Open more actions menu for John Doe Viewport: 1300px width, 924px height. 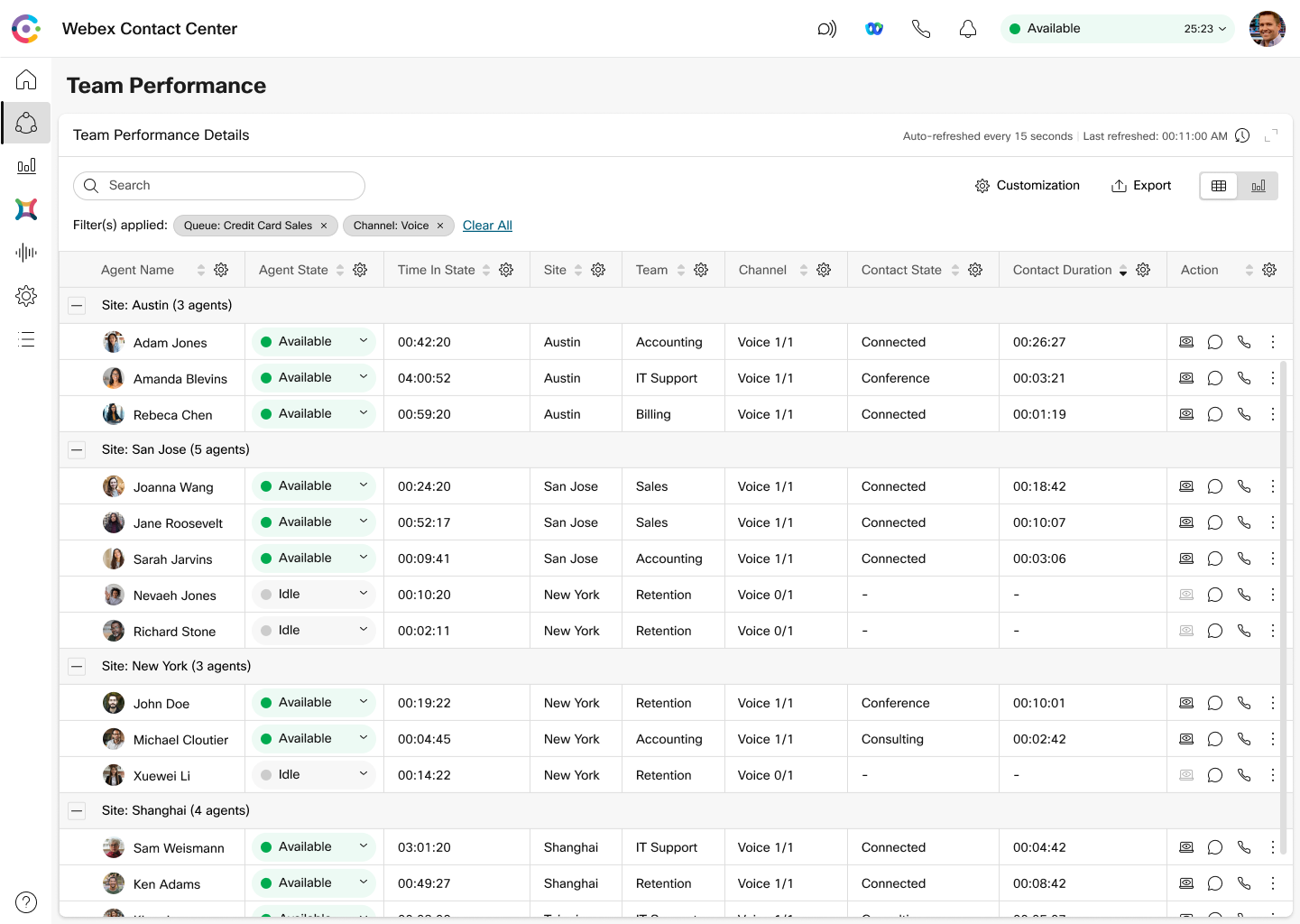(x=1273, y=702)
